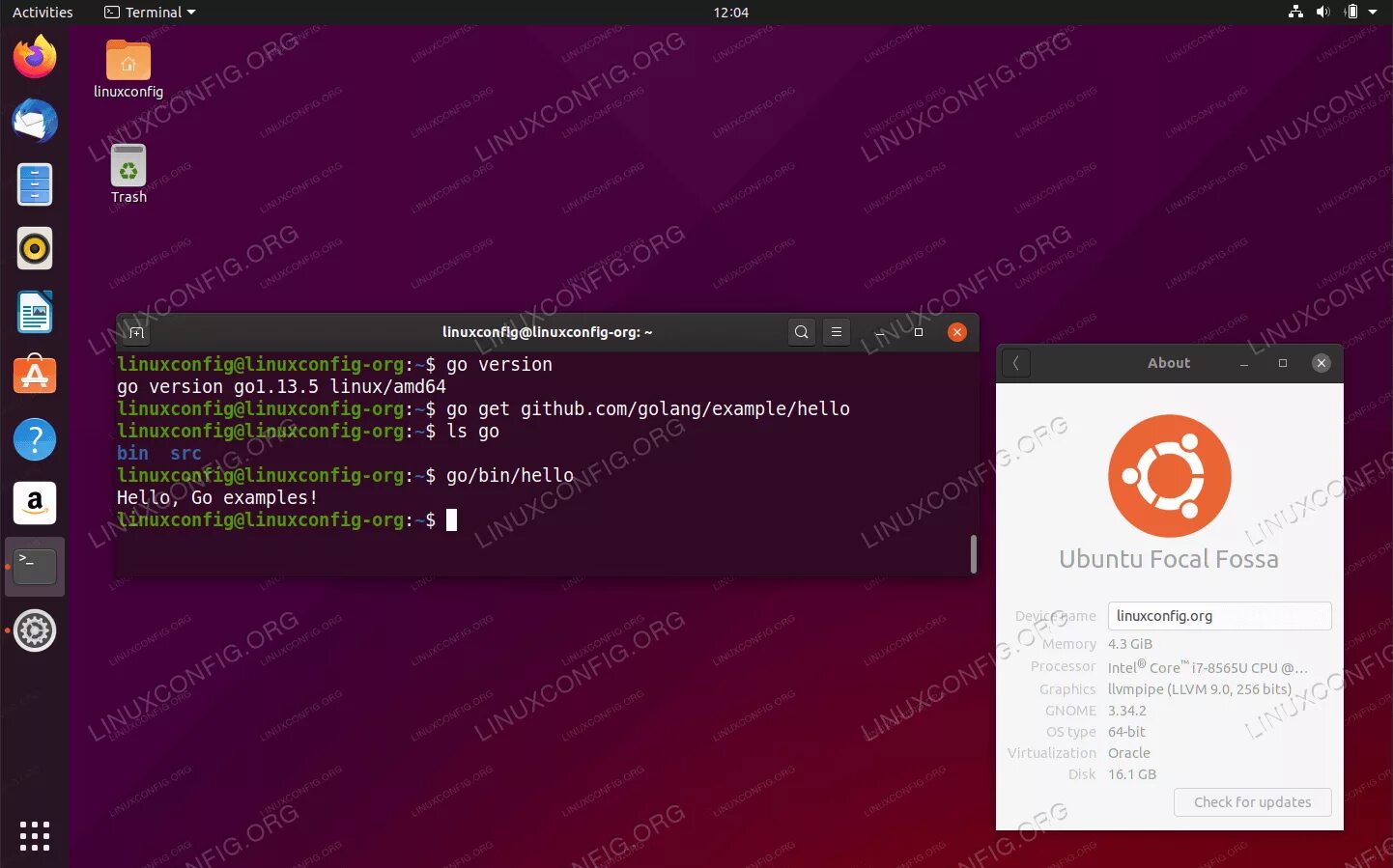Click the Graphics value 'llvmpipe (LLVM 9.0, 256 bits)'

(x=1200, y=689)
